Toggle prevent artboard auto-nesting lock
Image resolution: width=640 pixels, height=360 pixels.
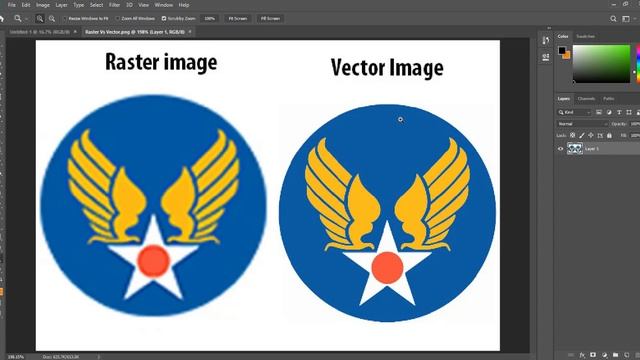[x=600, y=135]
